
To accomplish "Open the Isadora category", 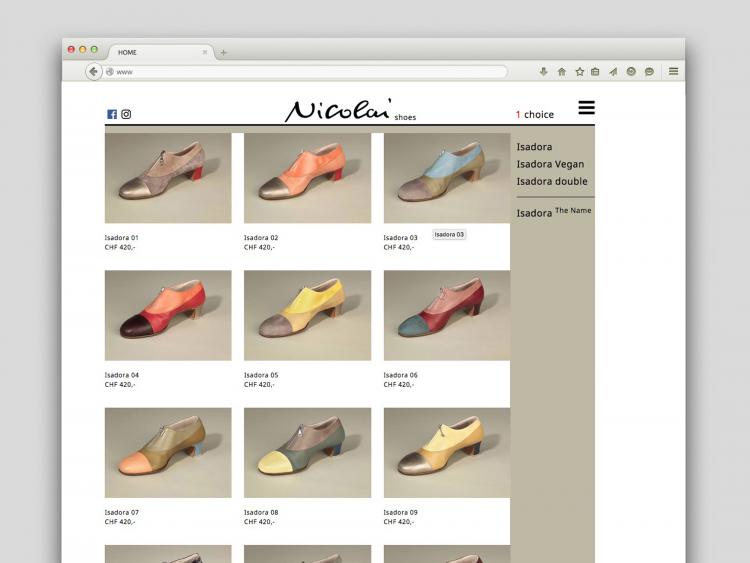I will click(x=534, y=147).
